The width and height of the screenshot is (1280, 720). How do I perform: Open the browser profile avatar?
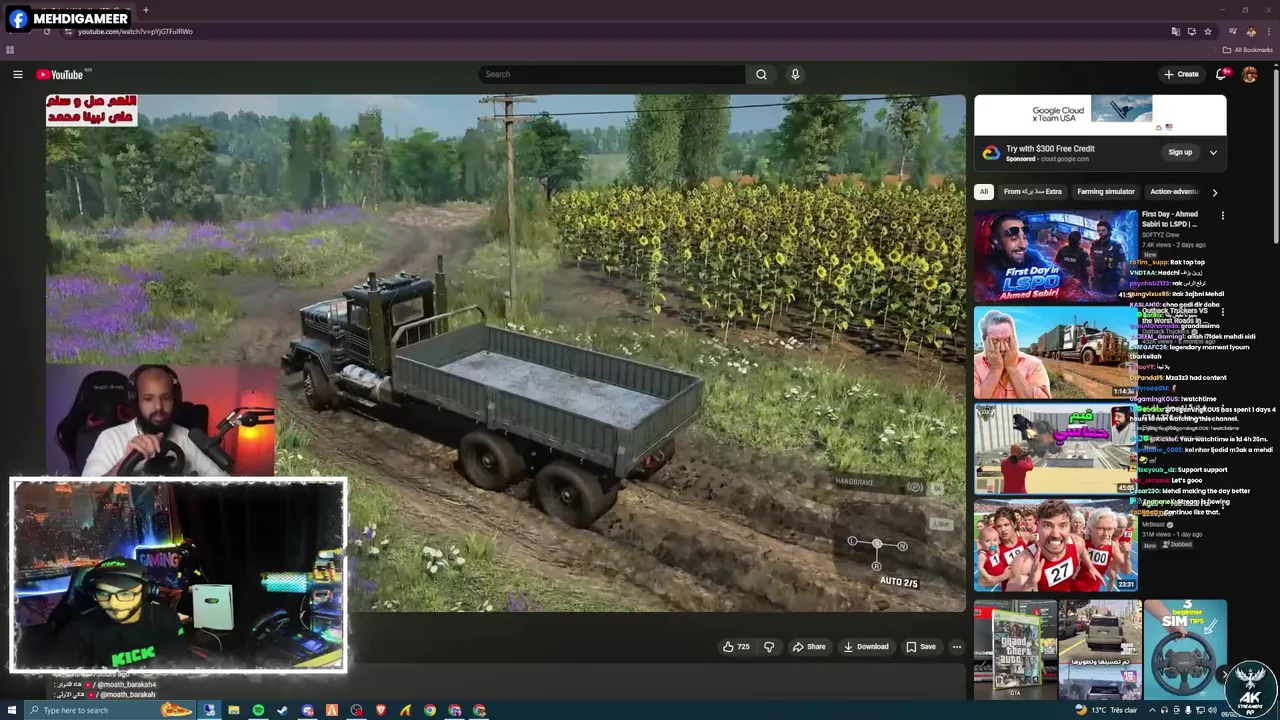[x=1250, y=31]
